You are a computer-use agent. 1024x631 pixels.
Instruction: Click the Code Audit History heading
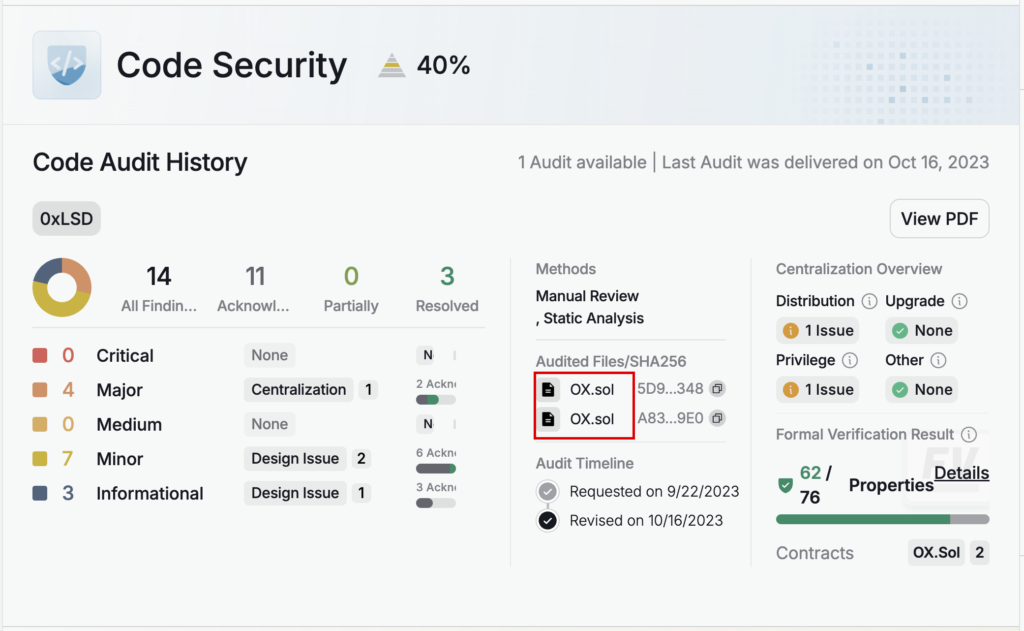pos(140,162)
